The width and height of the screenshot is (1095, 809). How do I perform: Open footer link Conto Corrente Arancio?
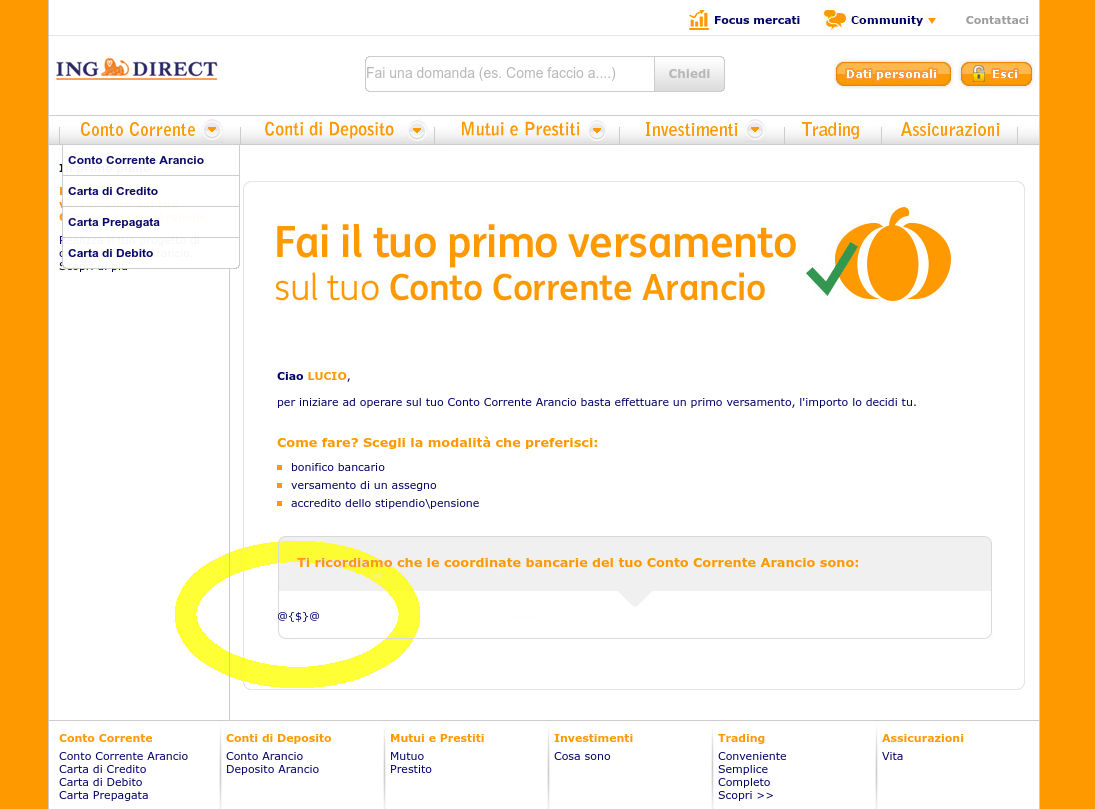(124, 757)
